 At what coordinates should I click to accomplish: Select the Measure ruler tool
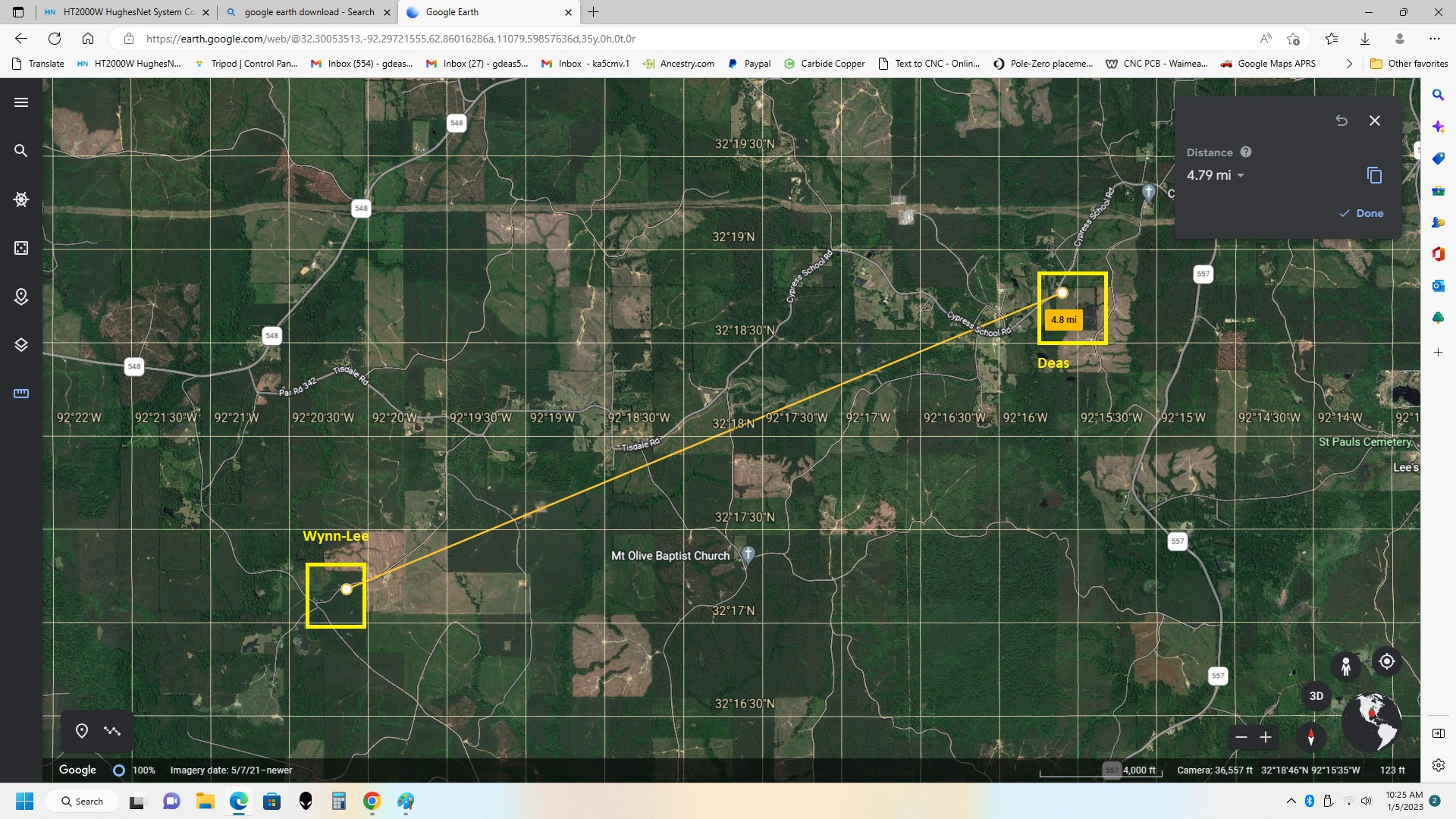[x=21, y=394]
